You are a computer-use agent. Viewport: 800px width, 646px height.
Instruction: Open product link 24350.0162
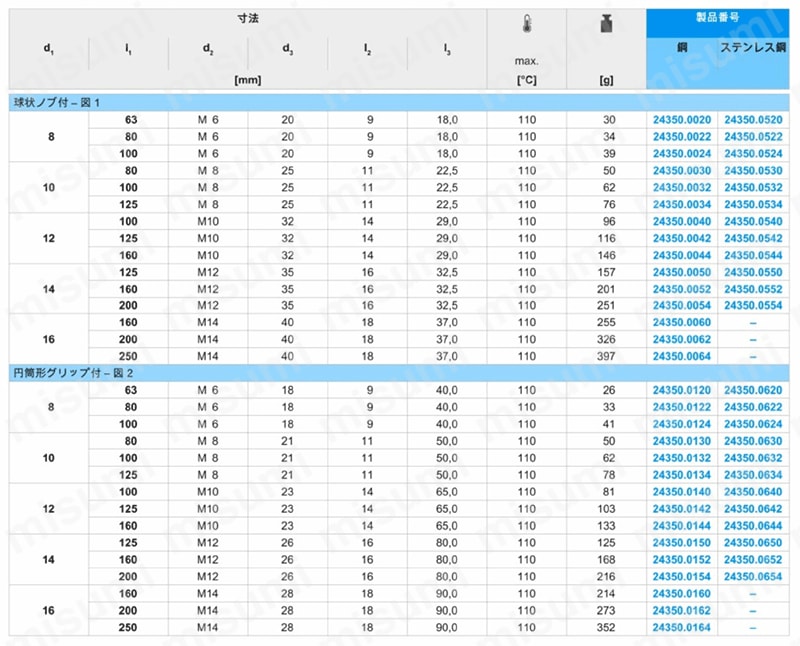682,610
